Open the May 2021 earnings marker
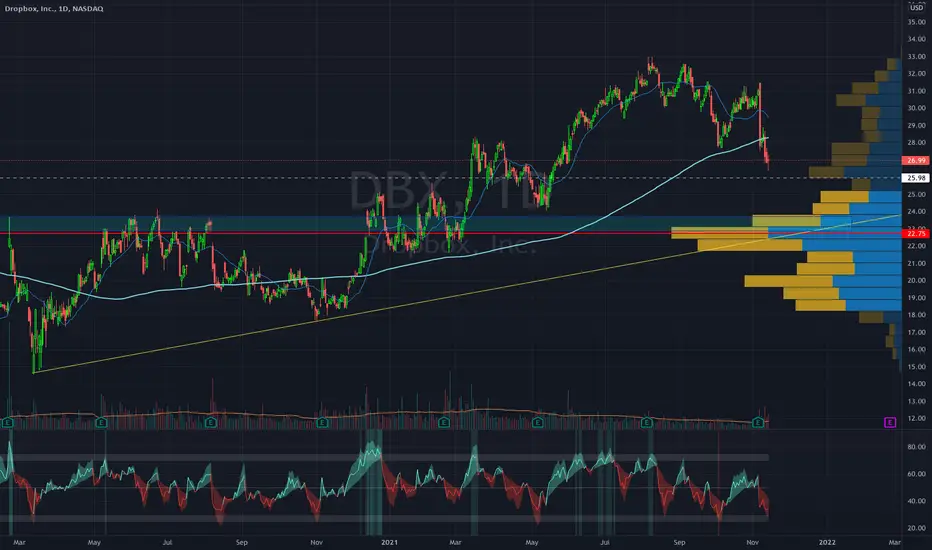 [x=538, y=423]
